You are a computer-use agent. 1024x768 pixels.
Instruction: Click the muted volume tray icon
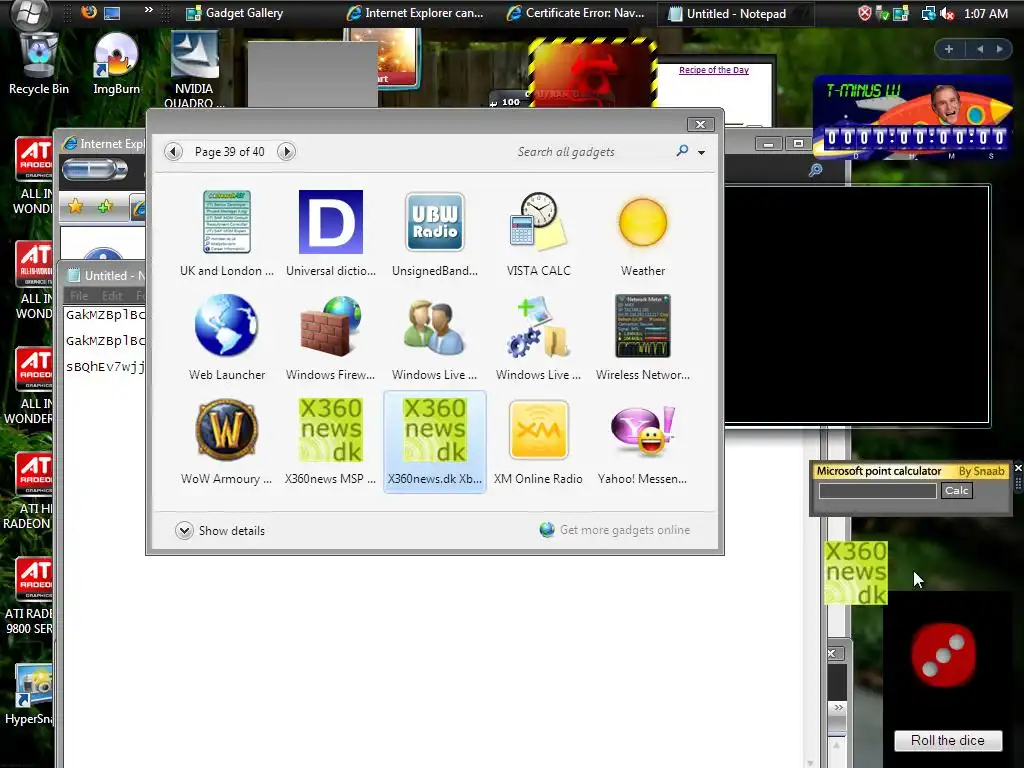[947, 14]
